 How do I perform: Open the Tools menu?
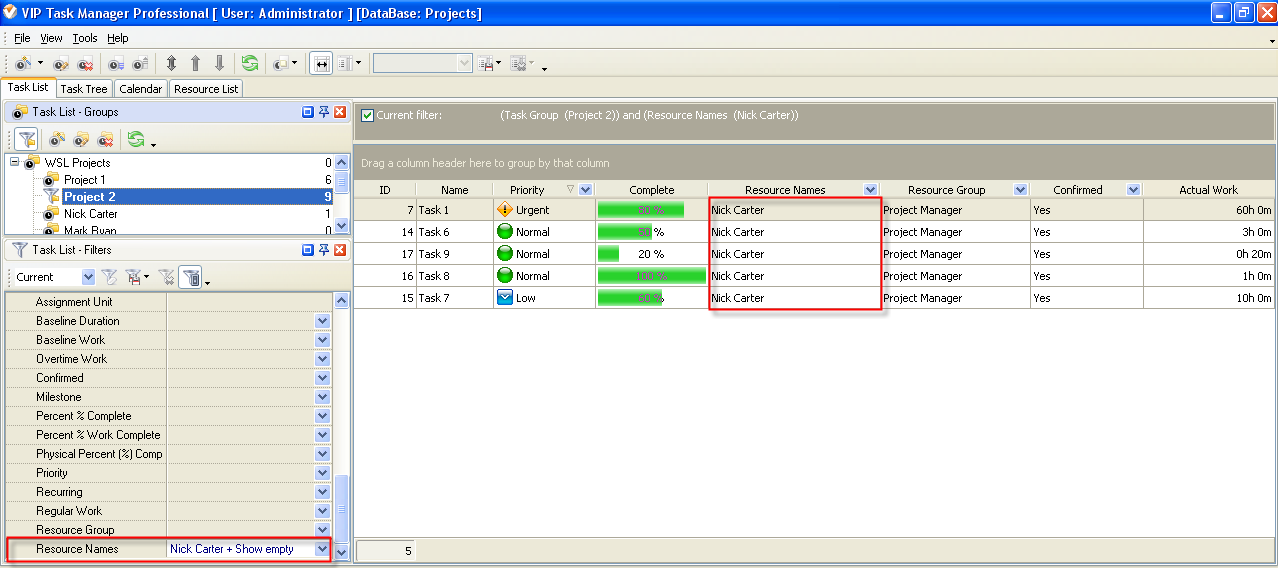point(85,38)
